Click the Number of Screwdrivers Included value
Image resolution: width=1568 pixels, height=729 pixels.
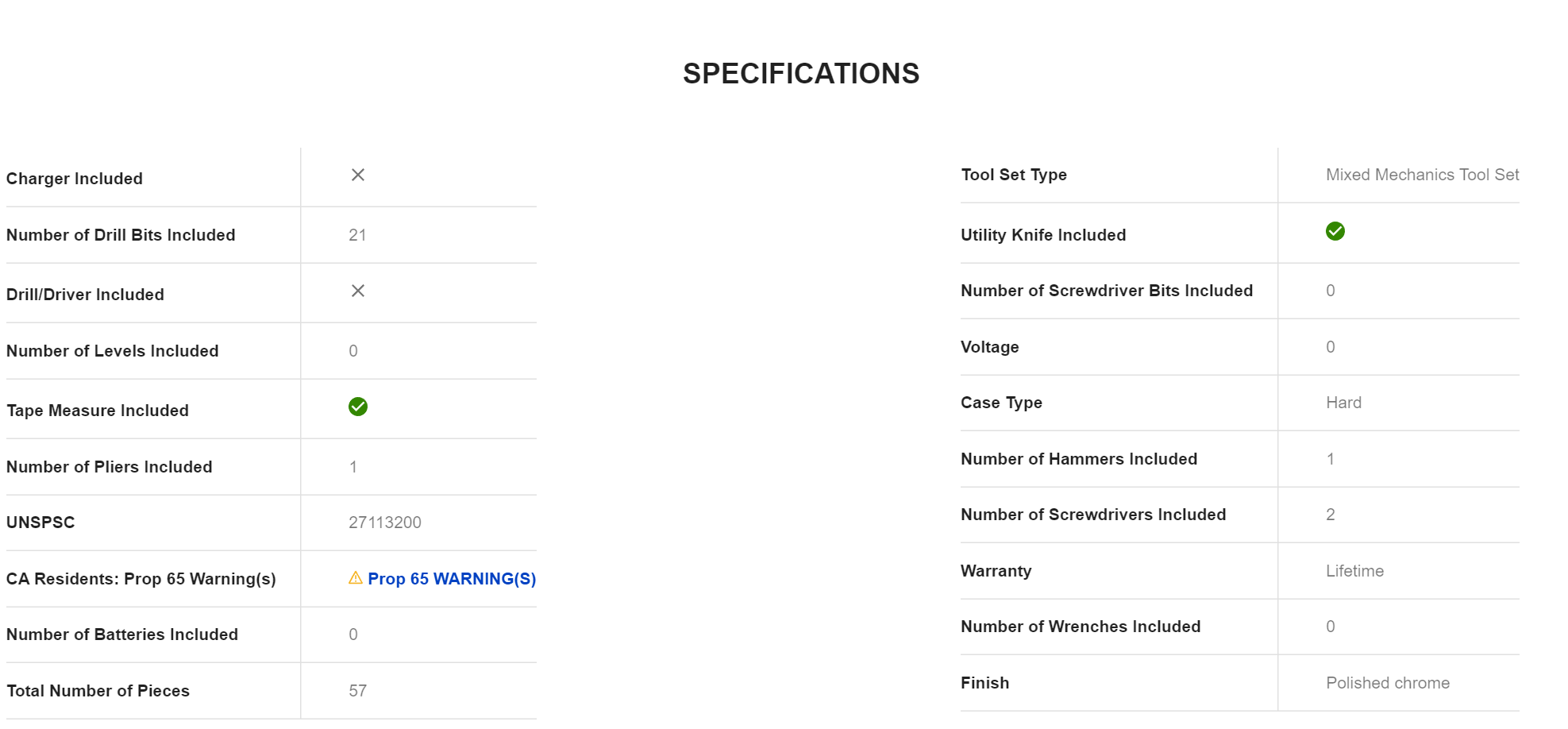pyautogui.click(x=1331, y=515)
